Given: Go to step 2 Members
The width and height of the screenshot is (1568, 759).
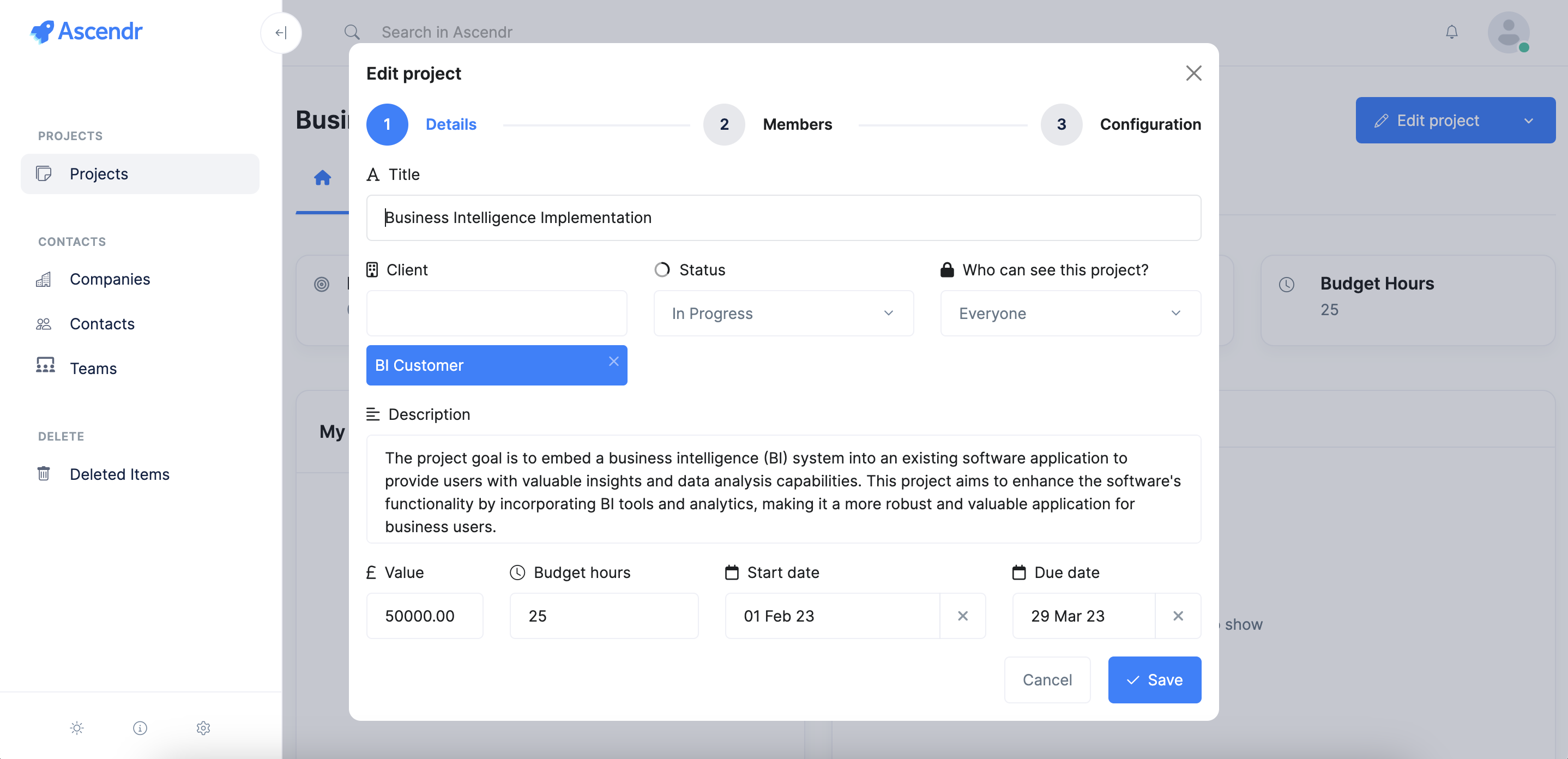Looking at the screenshot, I should click(x=725, y=124).
